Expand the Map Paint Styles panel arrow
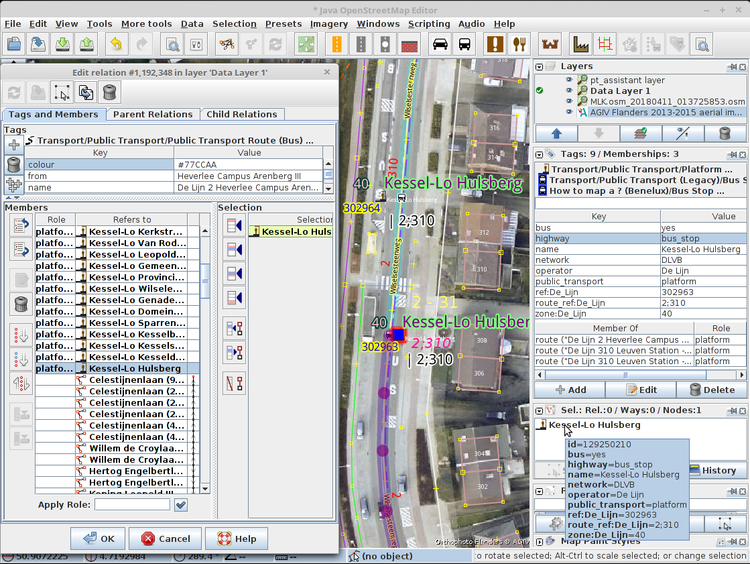The image size is (750, 564). (x=540, y=542)
